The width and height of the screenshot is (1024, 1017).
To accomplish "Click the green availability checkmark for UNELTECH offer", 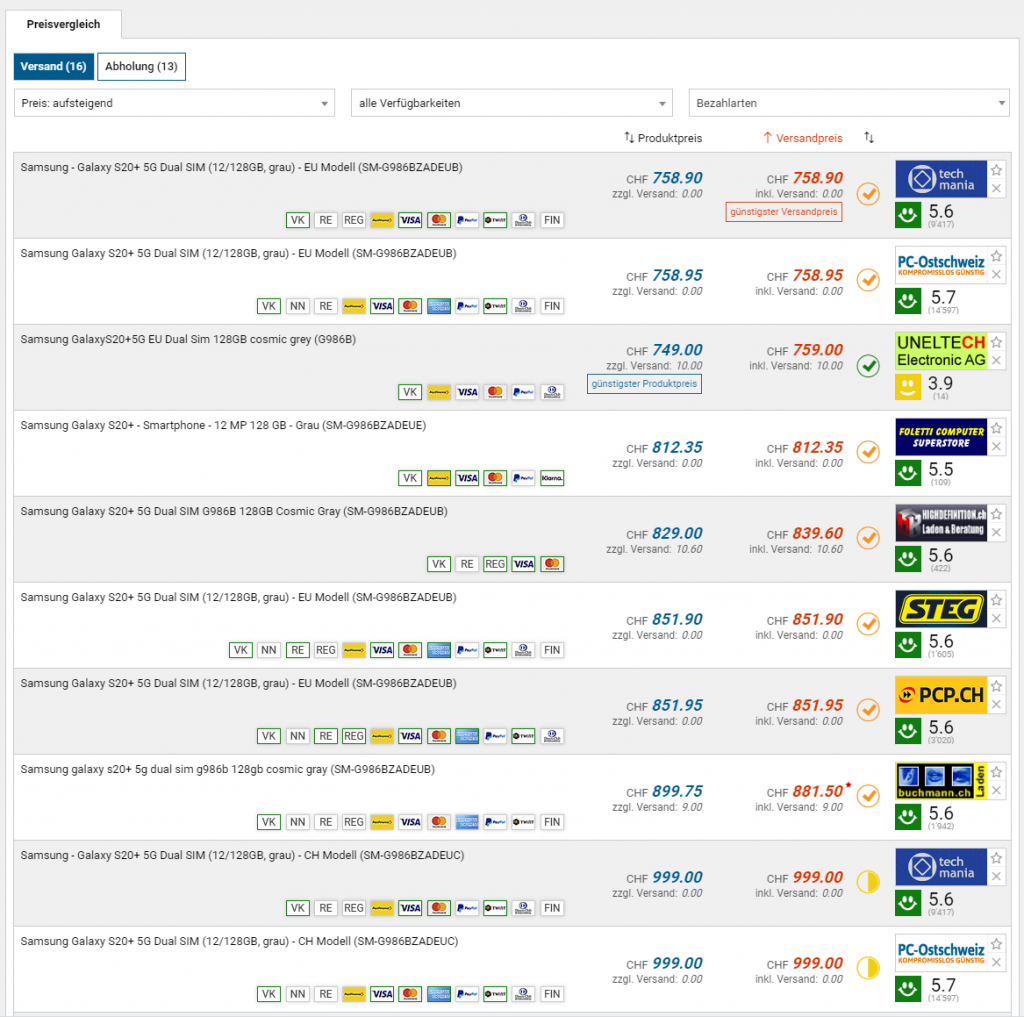I will coord(868,366).
